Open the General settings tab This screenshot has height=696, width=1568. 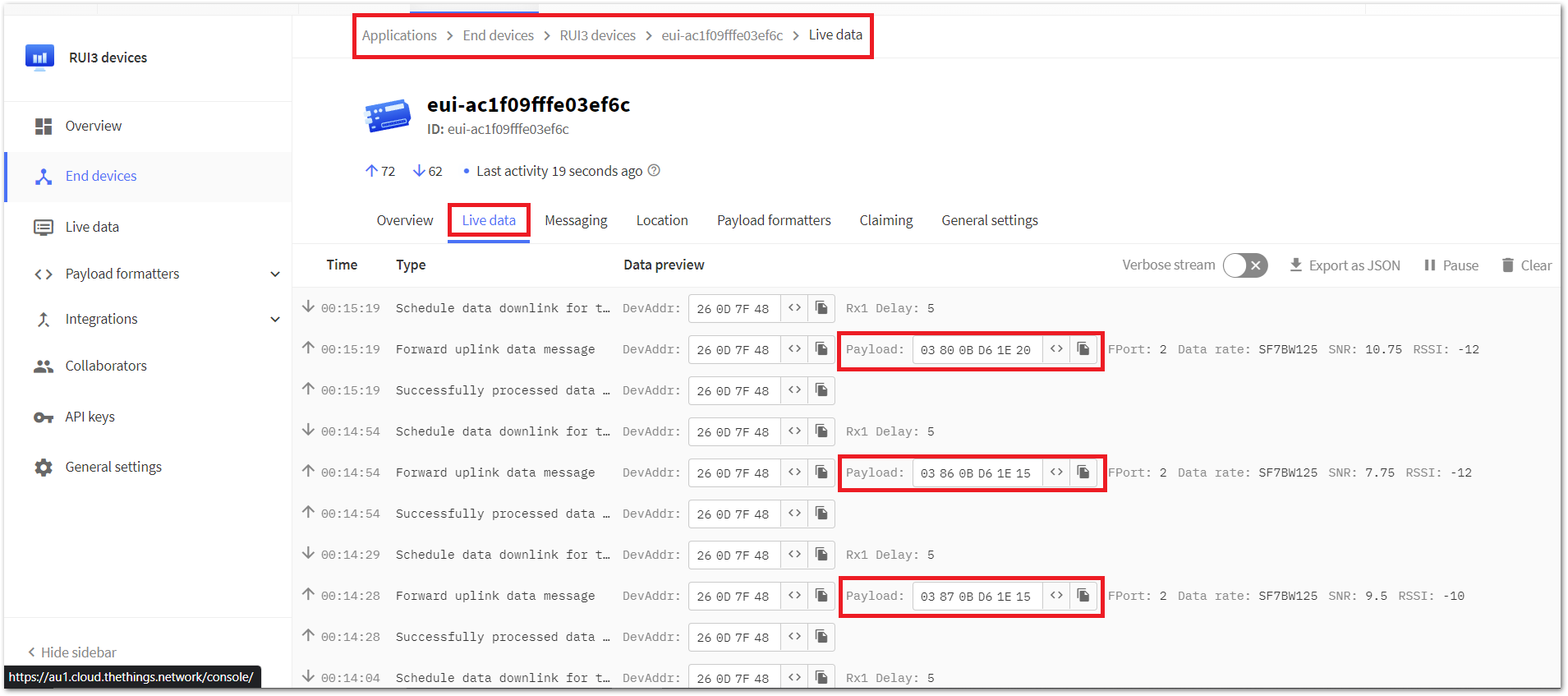[989, 220]
